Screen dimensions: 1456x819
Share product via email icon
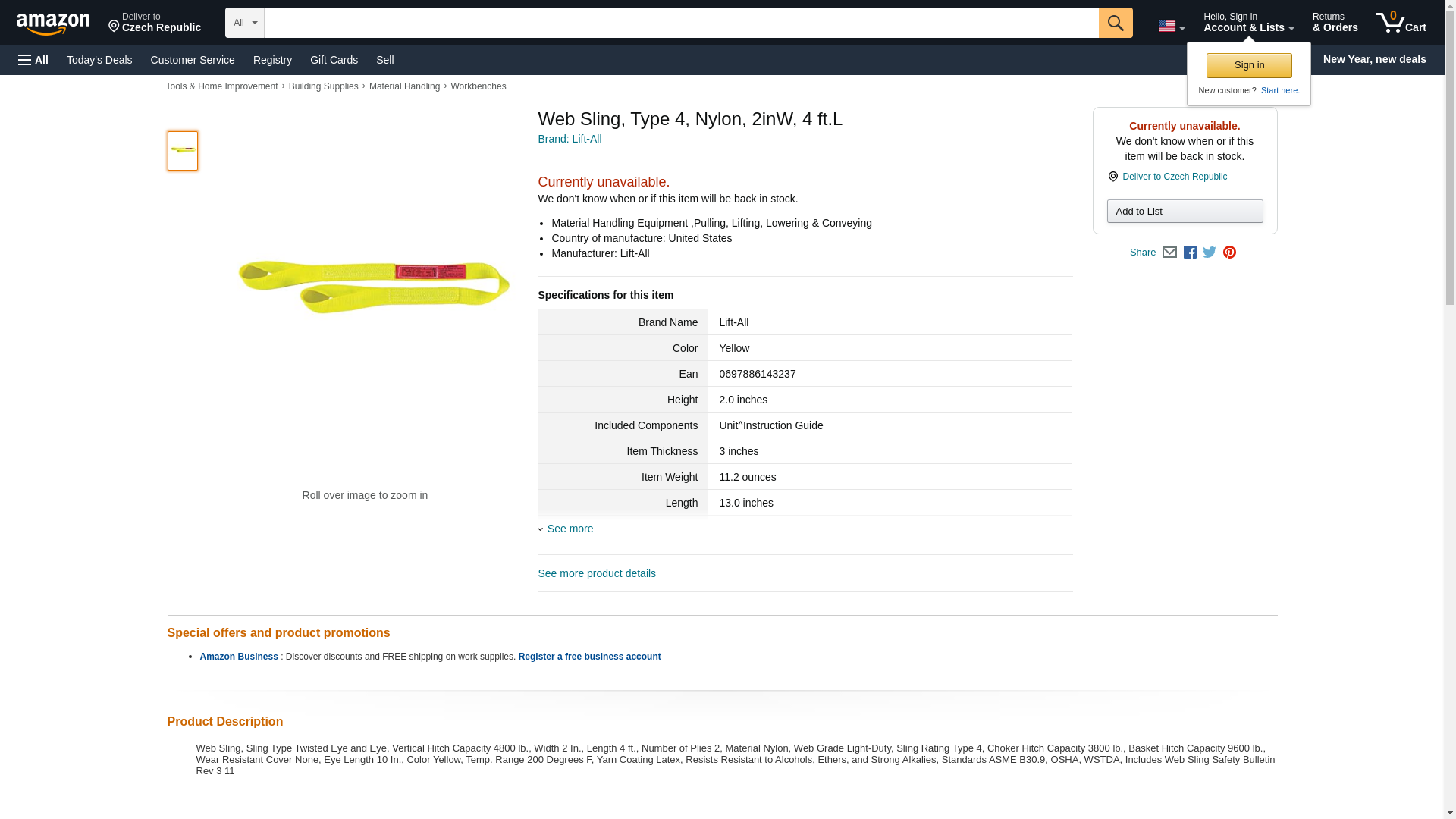pos(1169,253)
